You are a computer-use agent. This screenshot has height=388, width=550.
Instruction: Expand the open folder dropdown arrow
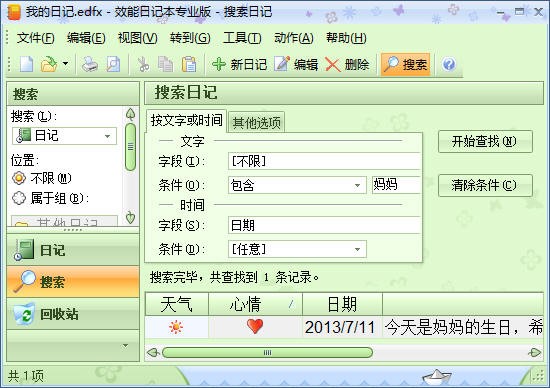coord(66,64)
